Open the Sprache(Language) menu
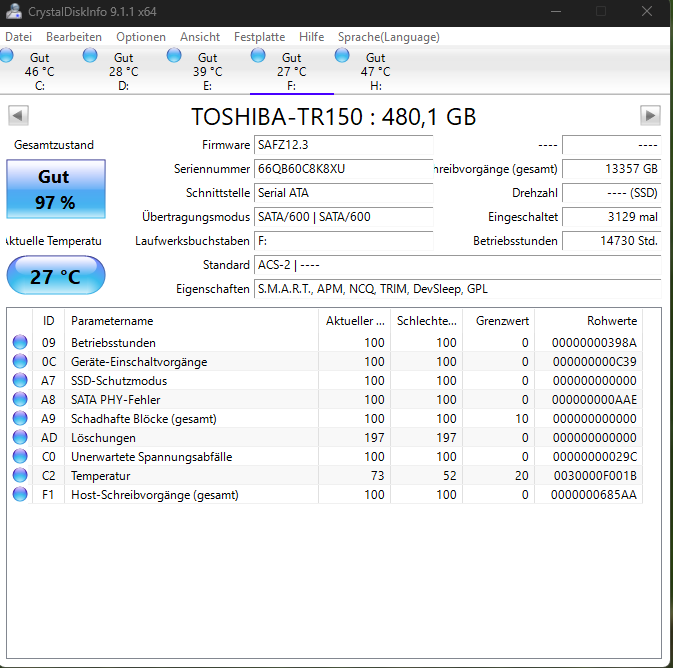The height and width of the screenshot is (668, 673). 388,37
